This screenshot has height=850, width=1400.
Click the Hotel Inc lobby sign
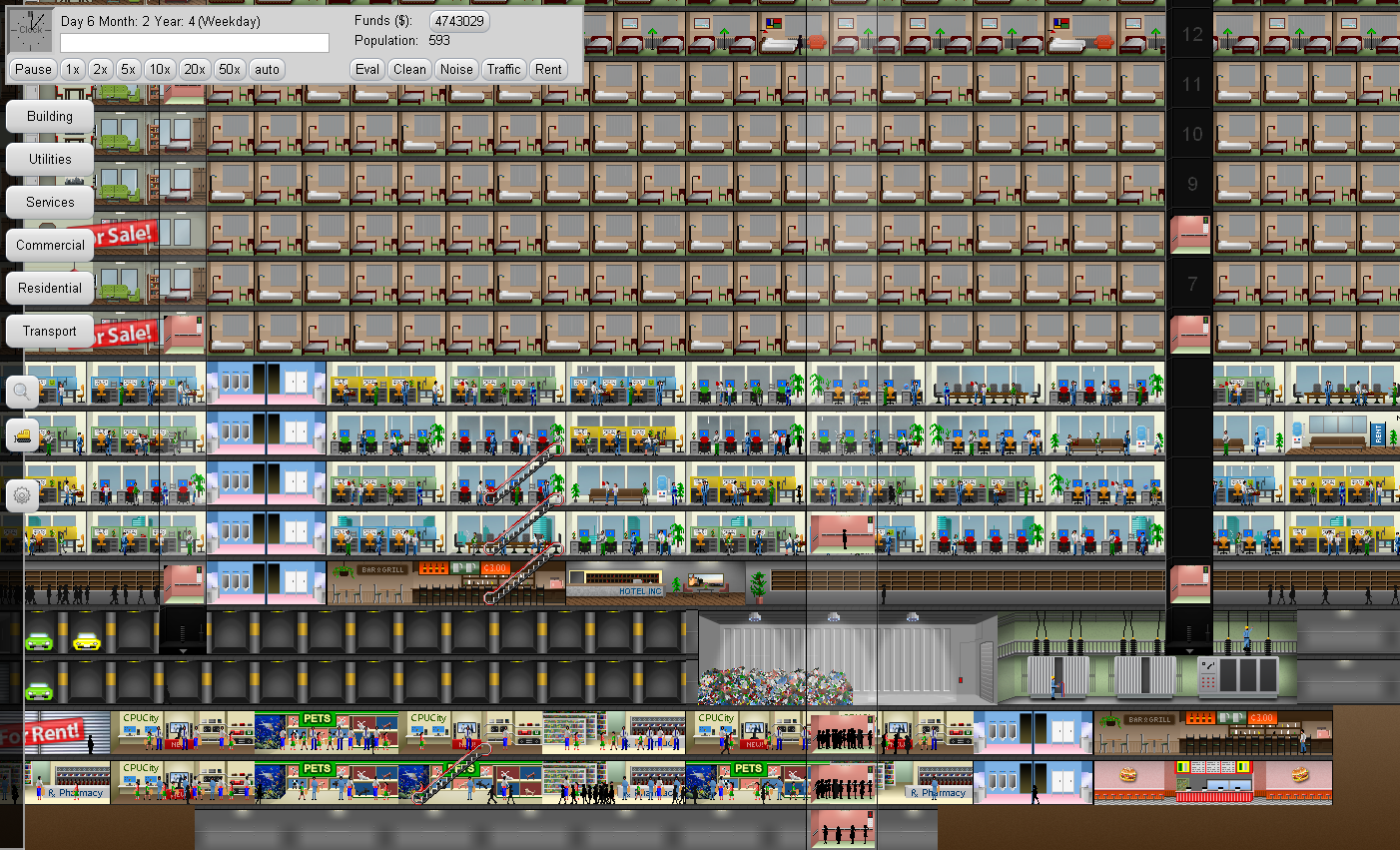tap(639, 591)
